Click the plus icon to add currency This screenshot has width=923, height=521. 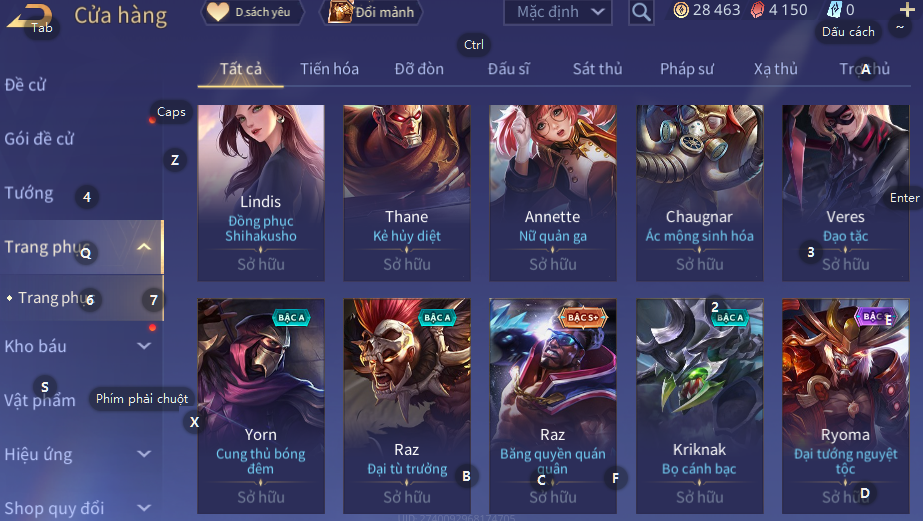point(907,9)
